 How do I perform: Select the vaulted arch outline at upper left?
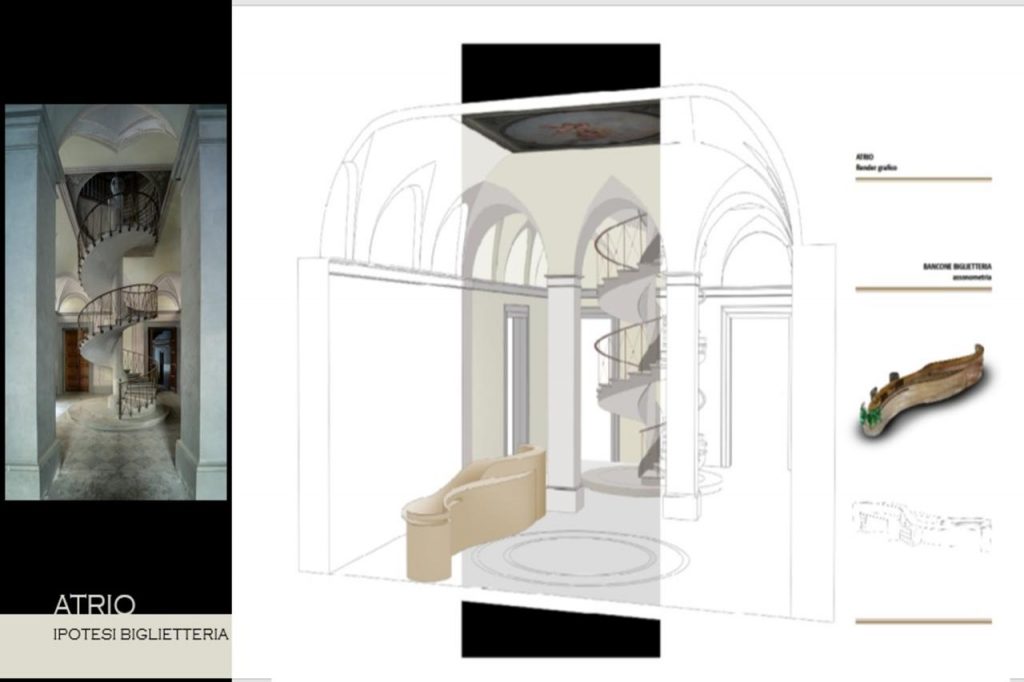click(390, 200)
